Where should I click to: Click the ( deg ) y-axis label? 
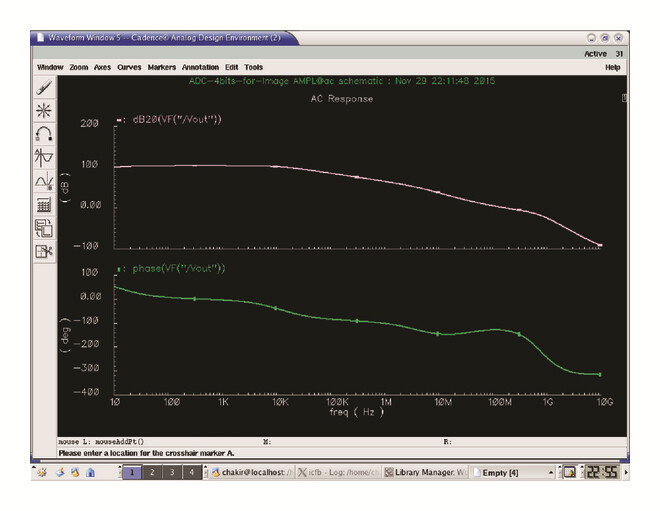point(65,335)
